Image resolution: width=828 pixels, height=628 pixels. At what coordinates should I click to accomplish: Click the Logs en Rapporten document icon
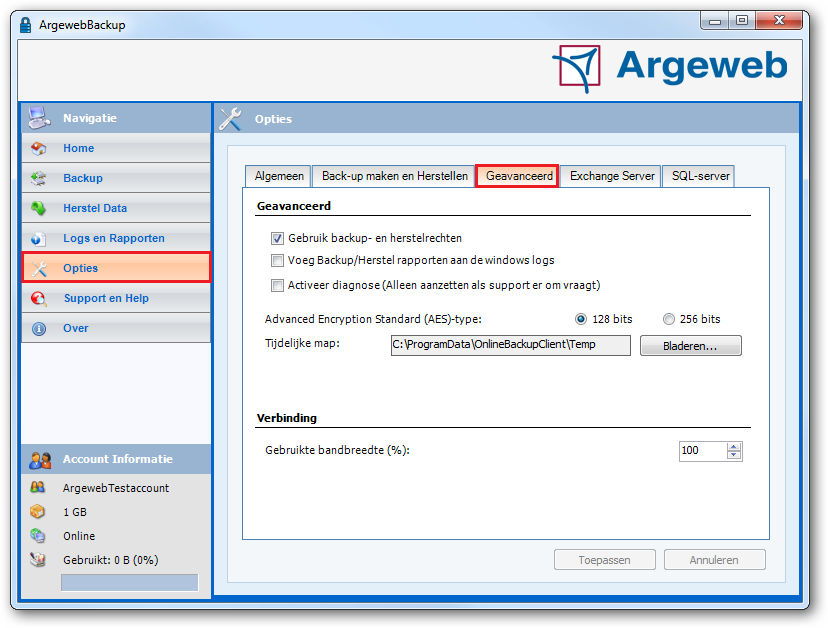tap(39, 239)
